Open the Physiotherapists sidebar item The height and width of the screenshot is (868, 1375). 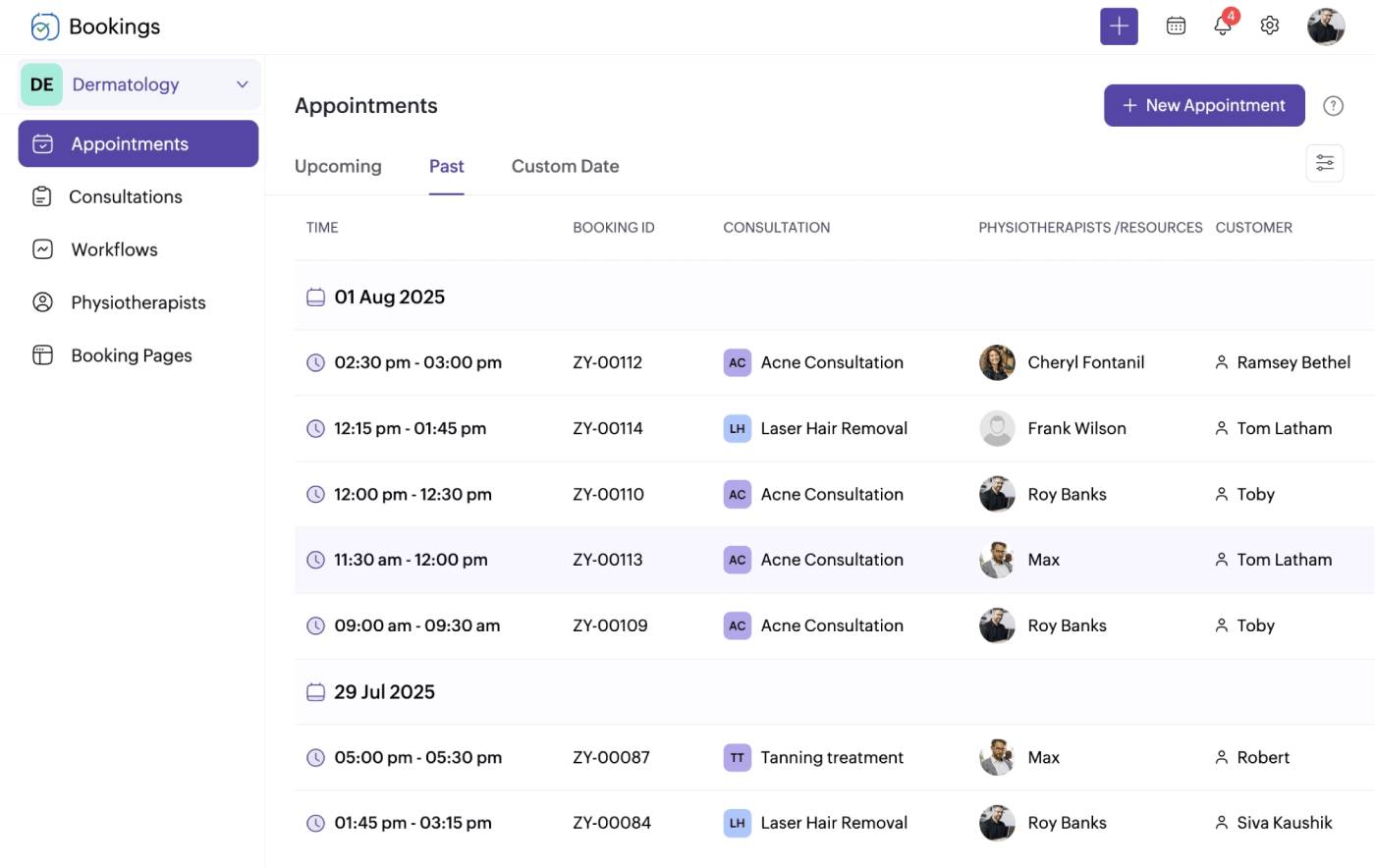point(137,302)
